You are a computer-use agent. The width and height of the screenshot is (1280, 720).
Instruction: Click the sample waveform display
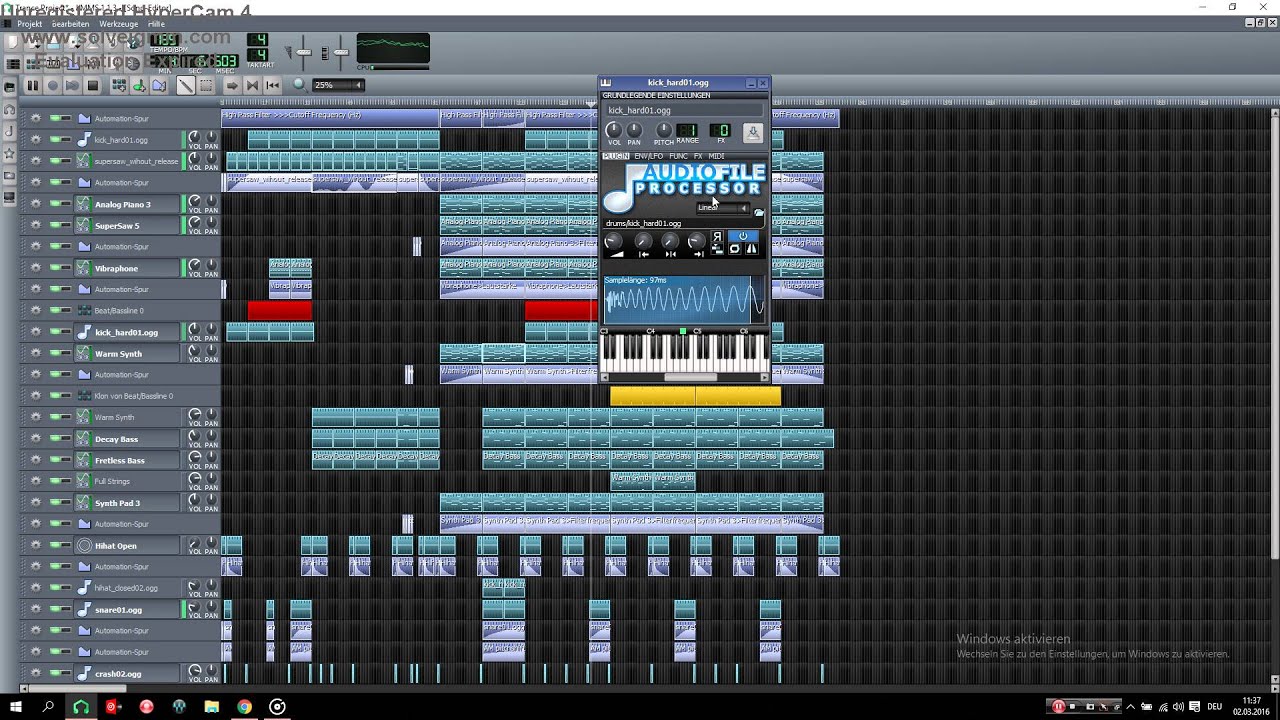pos(683,299)
